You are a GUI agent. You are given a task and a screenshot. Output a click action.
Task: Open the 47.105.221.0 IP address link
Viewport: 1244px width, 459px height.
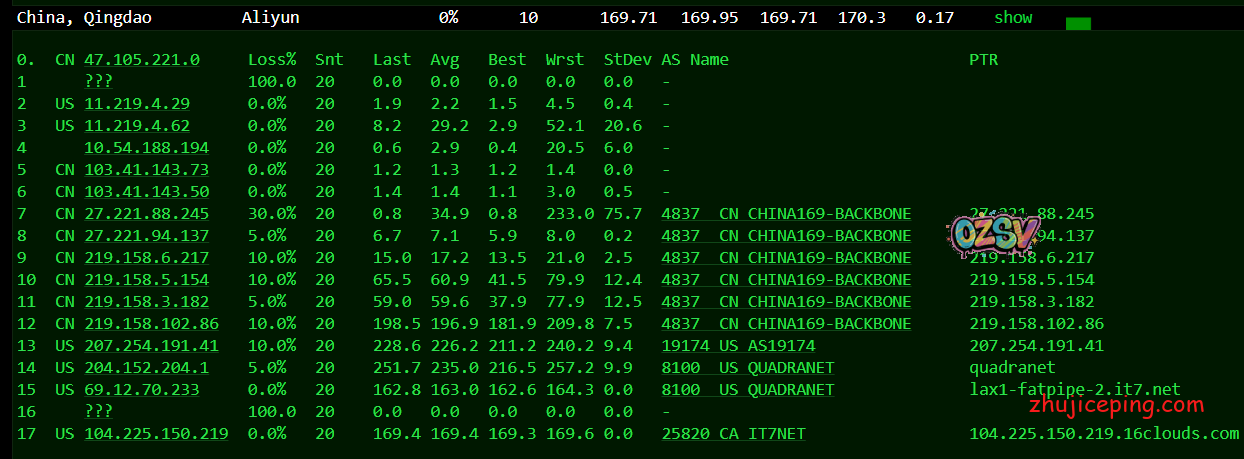tap(141, 60)
